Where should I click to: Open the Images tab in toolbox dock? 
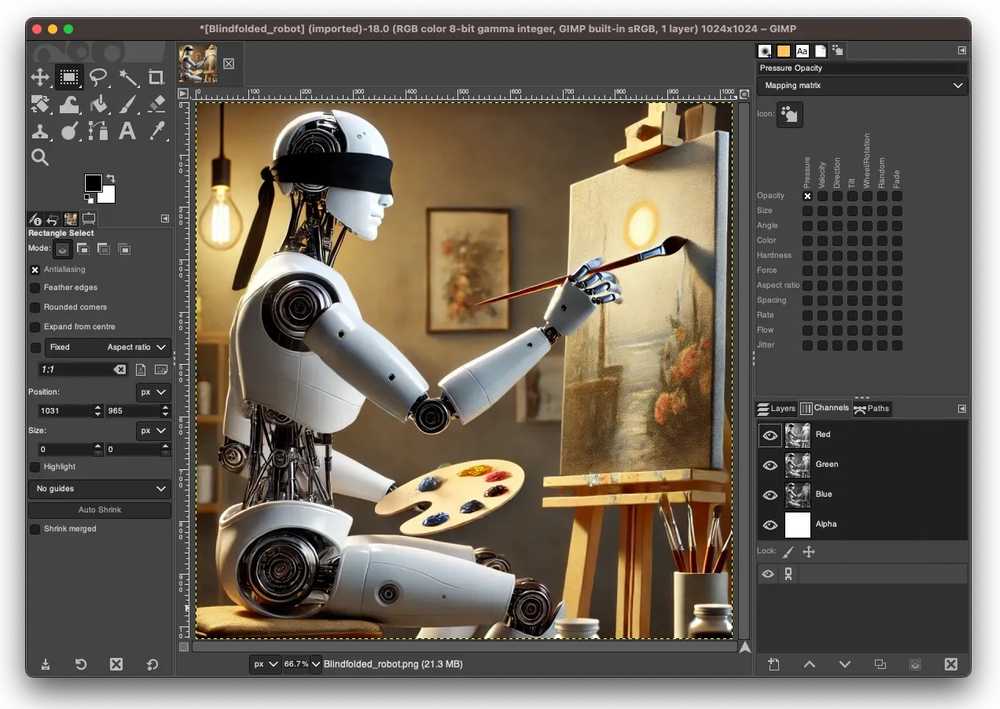pyautogui.click(x=71, y=219)
